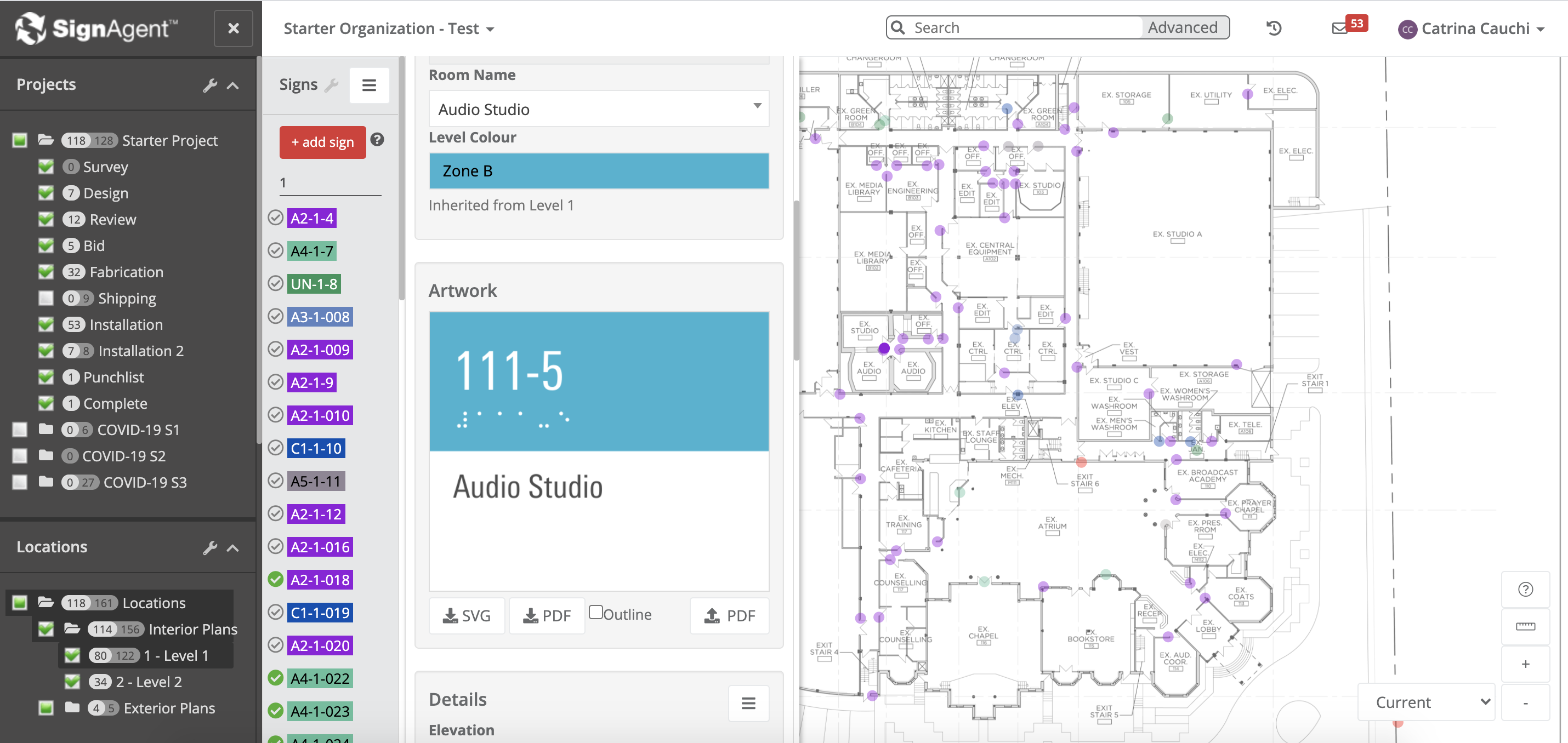Select the map ruler measure tool
The width and height of the screenshot is (1568, 743).
(1525, 626)
